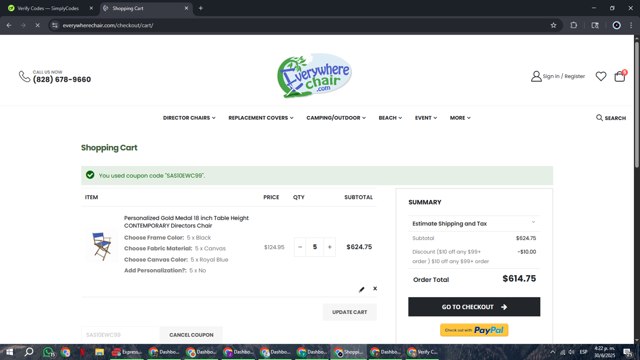Click the discount amount -$10.00
The image size is (640, 360).
click(x=527, y=252)
